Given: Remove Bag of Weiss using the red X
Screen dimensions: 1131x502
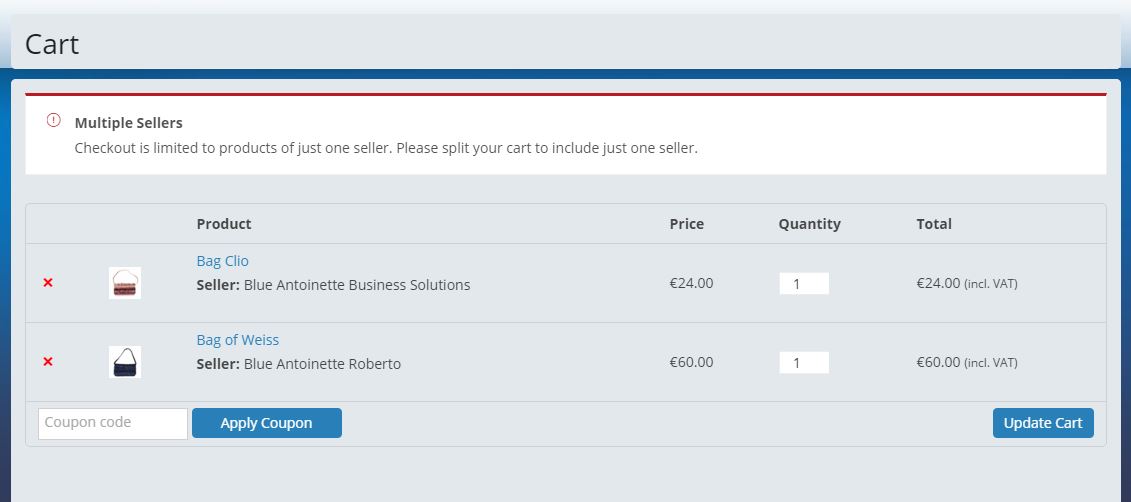Looking at the screenshot, I should (48, 361).
